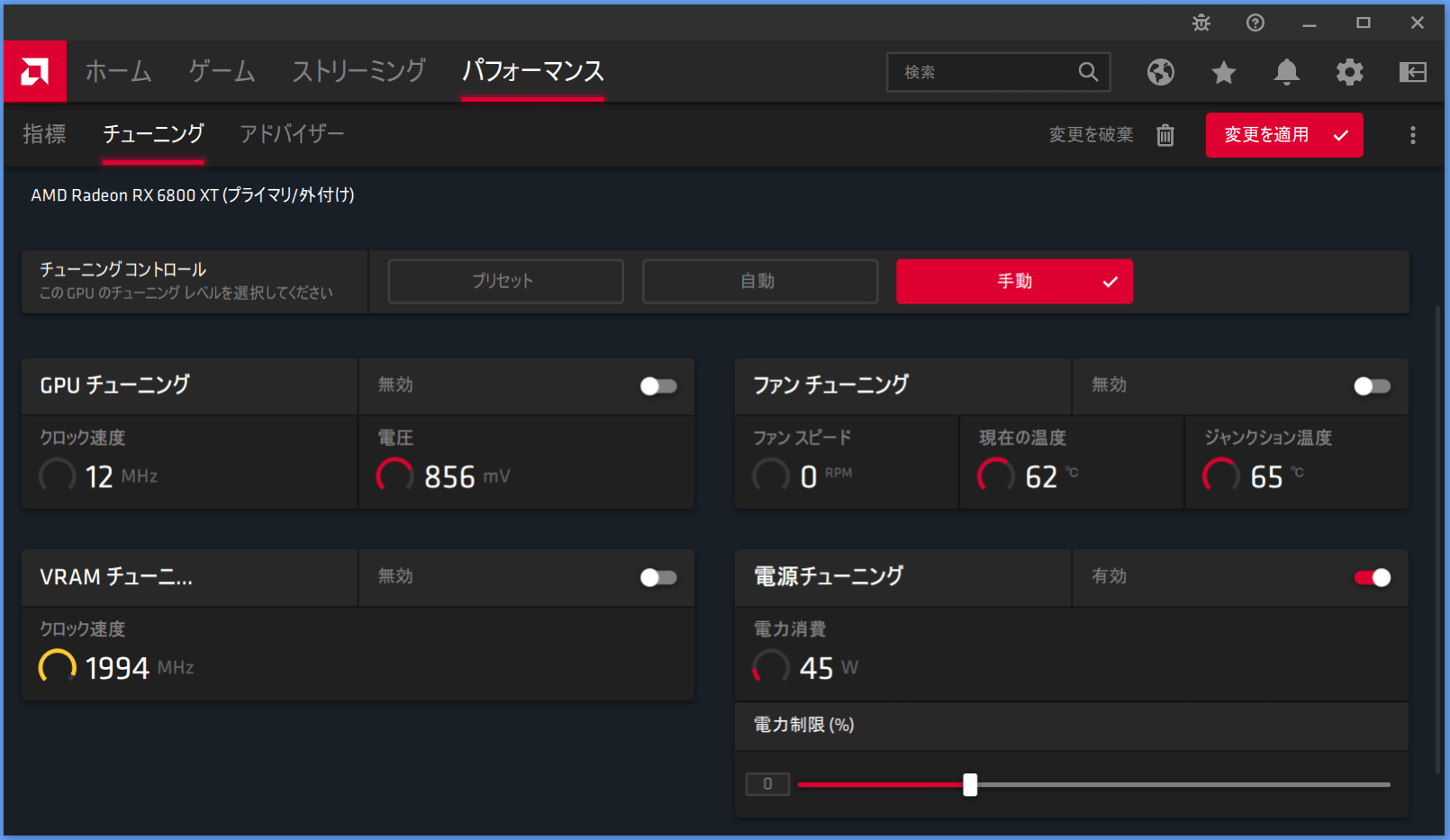Open favorites star icon
Screen dimensions: 1450x840
pos(1224,72)
